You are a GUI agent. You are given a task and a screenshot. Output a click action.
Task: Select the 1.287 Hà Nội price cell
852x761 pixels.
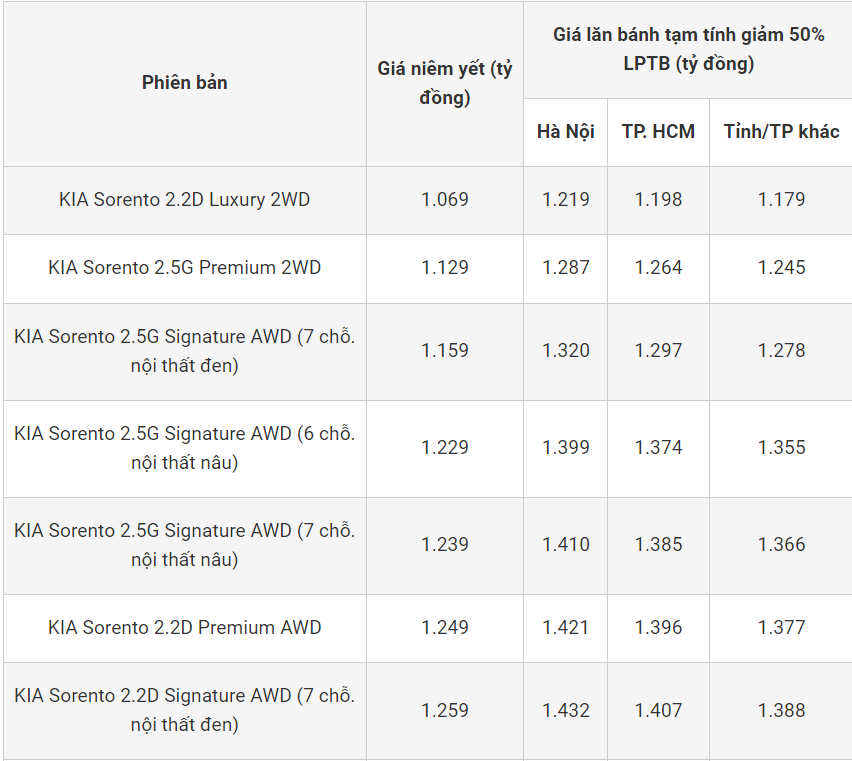click(x=566, y=267)
